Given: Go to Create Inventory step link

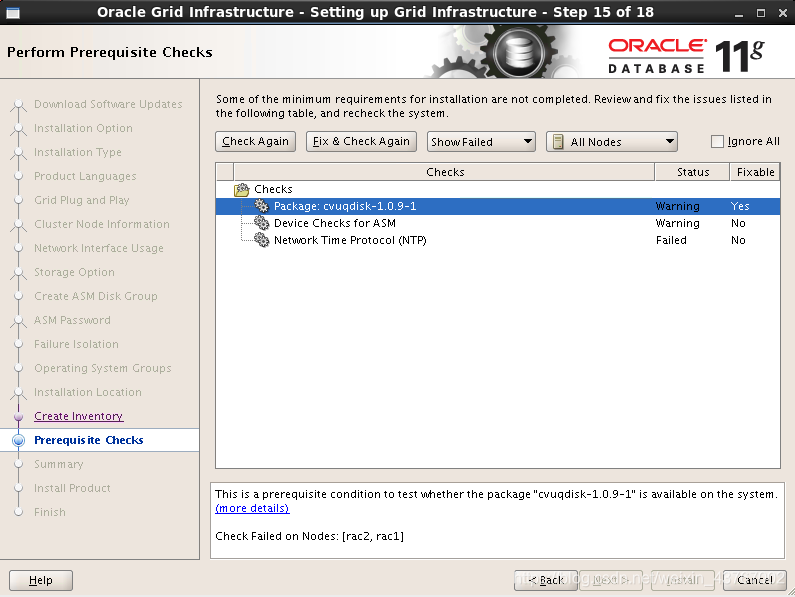Looking at the screenshot, I should click(79, 416).
